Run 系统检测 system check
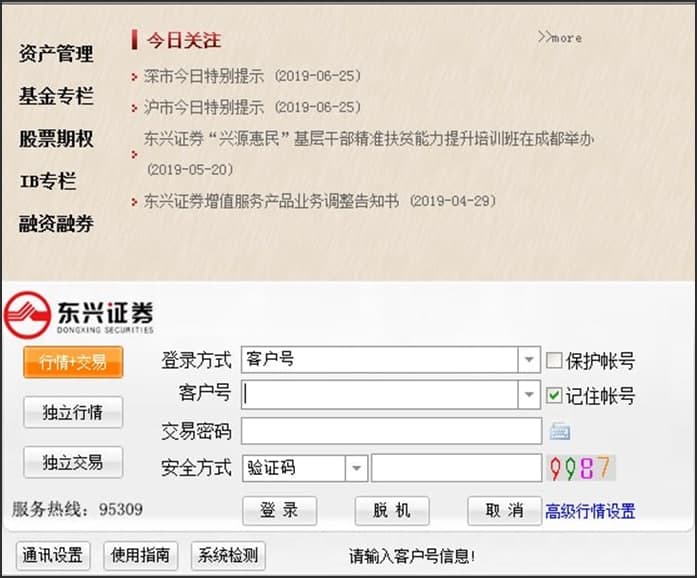Screen dimensions: 697x578 (x=228, y=555)
